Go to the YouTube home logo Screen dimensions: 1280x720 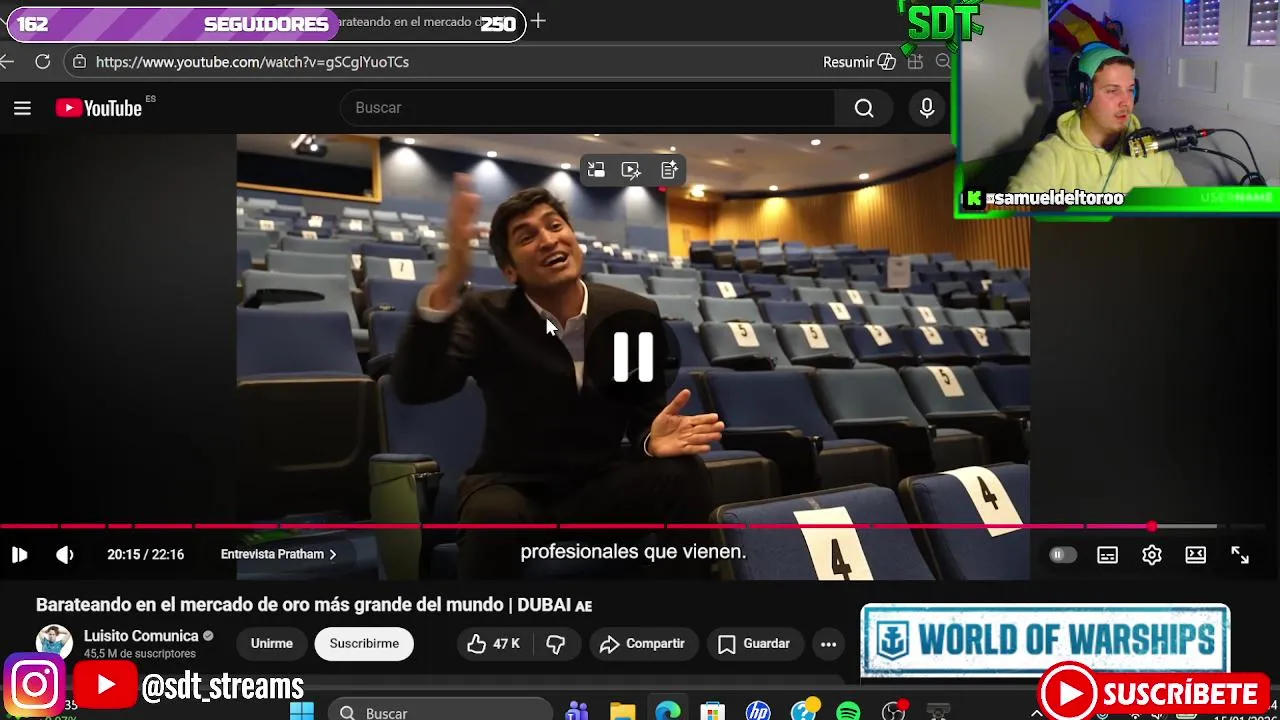tap(99, 108)
